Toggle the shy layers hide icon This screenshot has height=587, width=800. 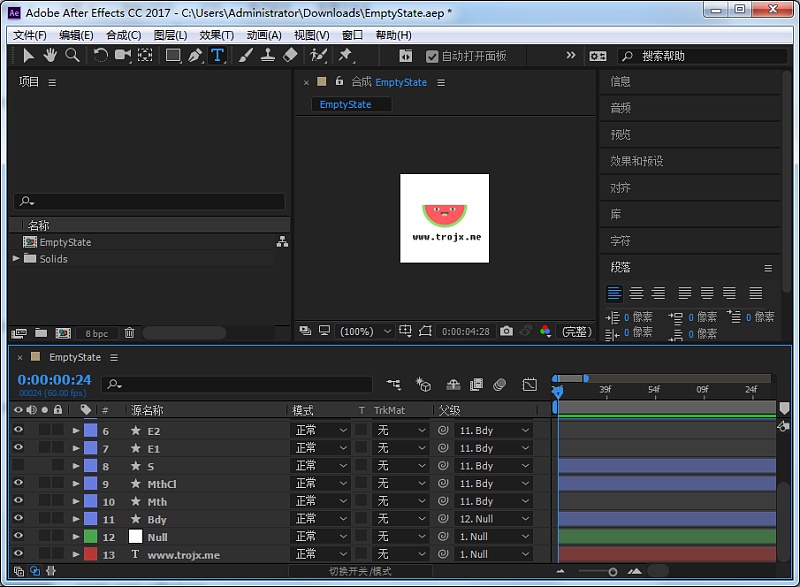tap(453, 384)
